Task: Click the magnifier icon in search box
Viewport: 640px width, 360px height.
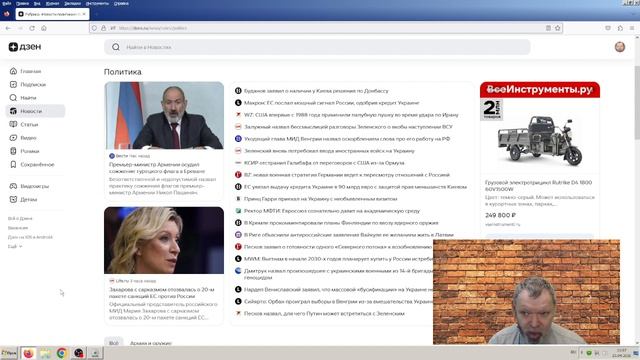Action: point(116,47)
